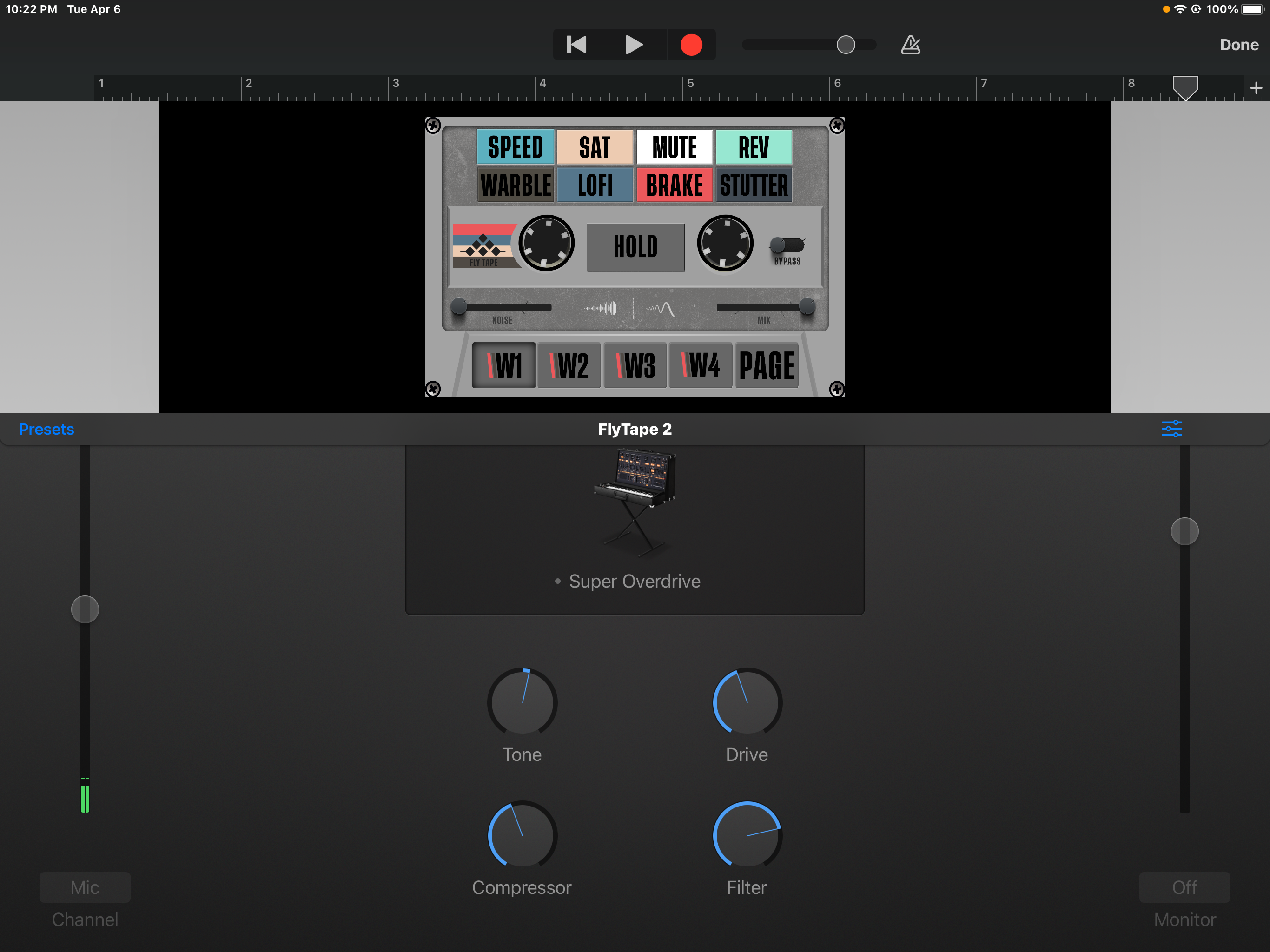Open the Mic channel selector

click(85, 887)
